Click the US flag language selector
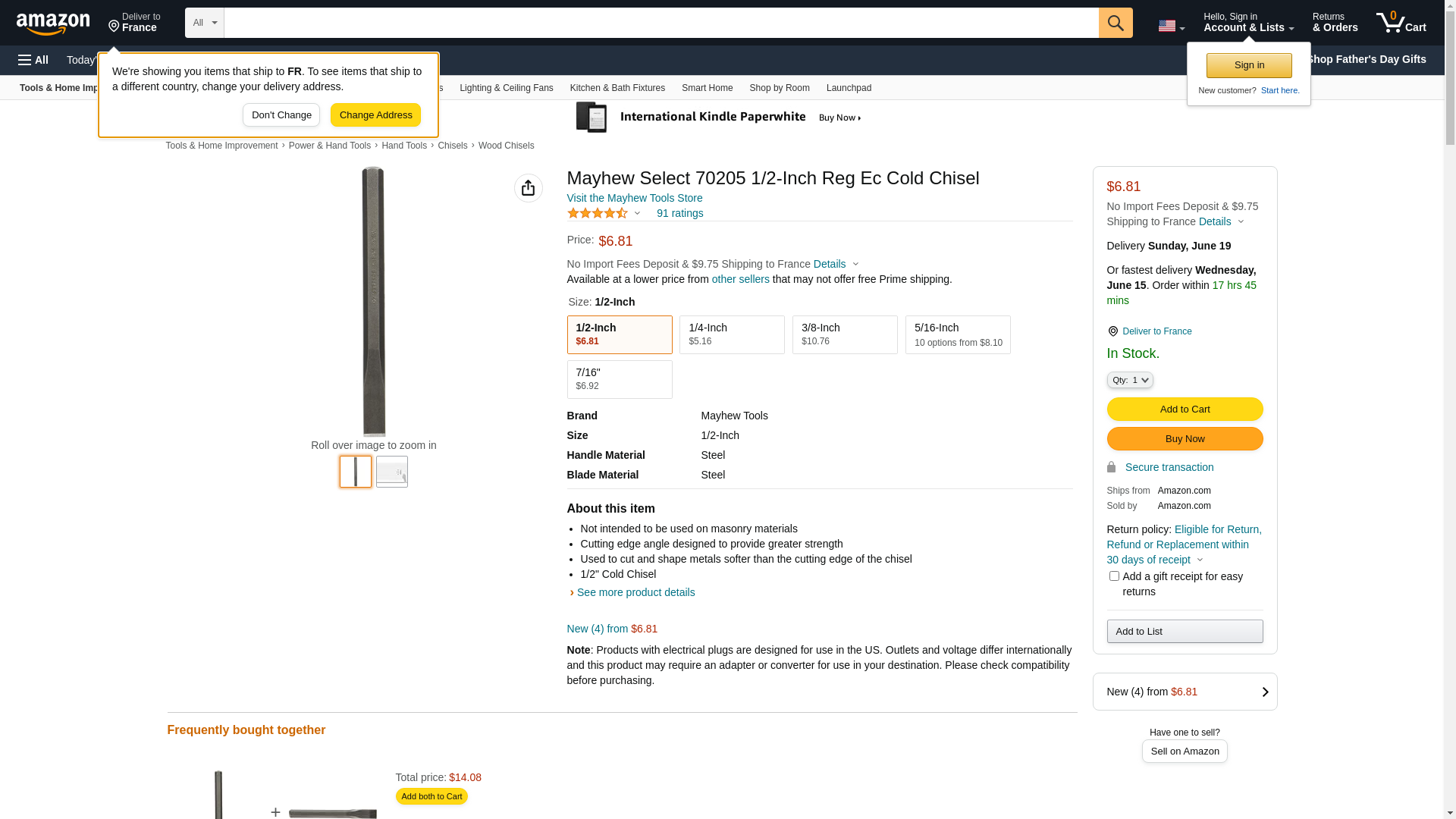1456x819 pixels. (1172, 26)
